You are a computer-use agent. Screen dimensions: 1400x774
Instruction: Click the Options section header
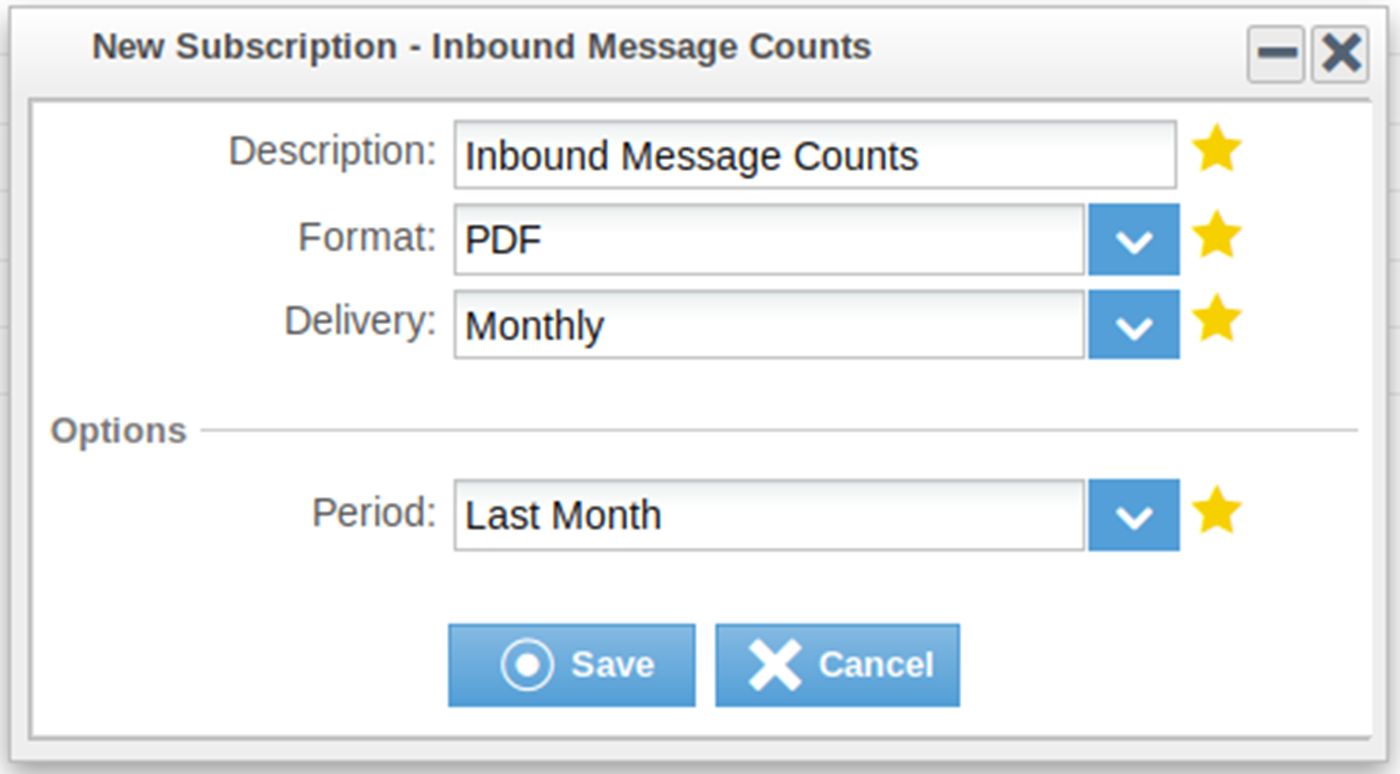[x=119, y=431]
